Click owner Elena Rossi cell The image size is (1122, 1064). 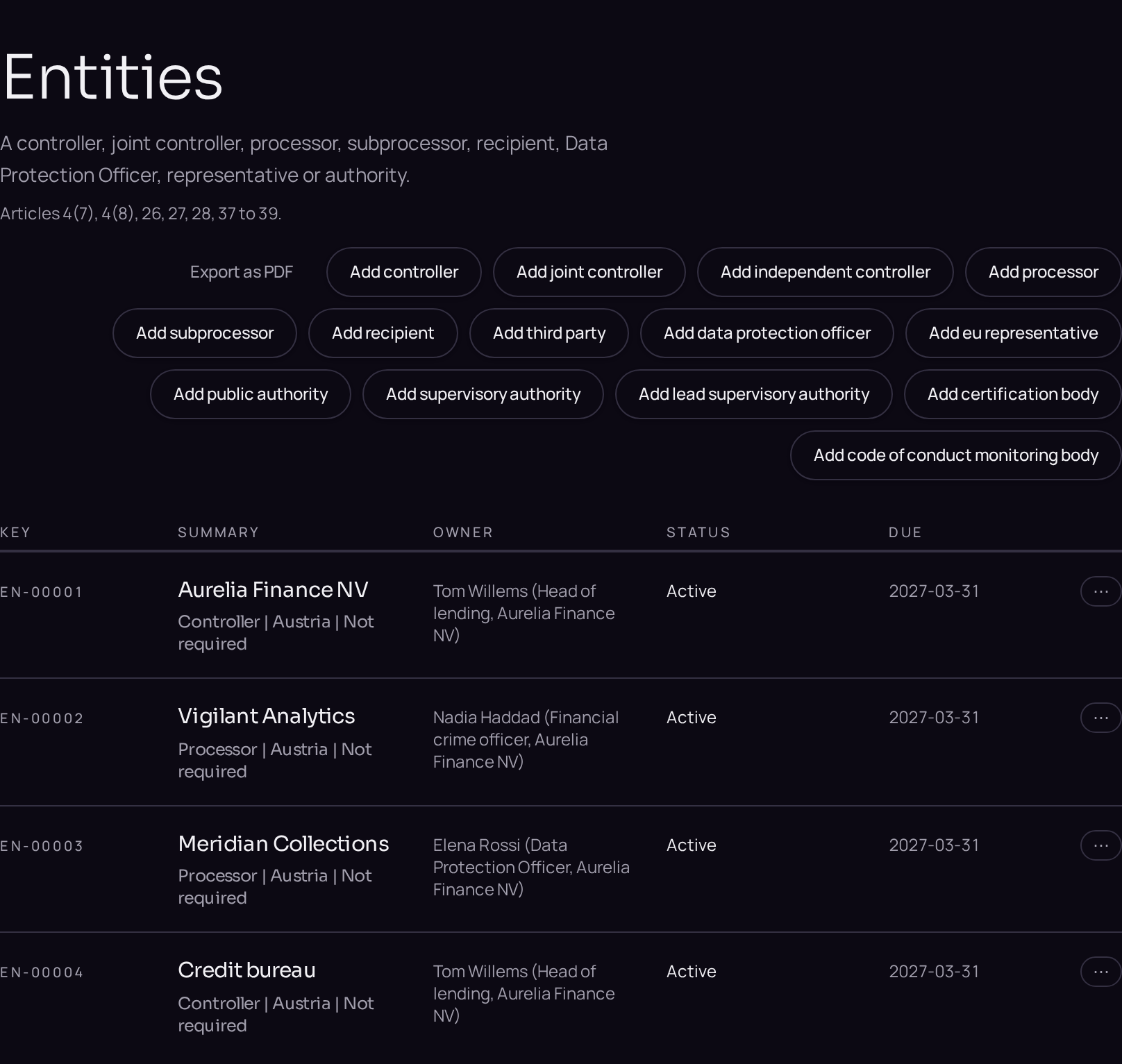pyautogui.click(x=531, y=867)
